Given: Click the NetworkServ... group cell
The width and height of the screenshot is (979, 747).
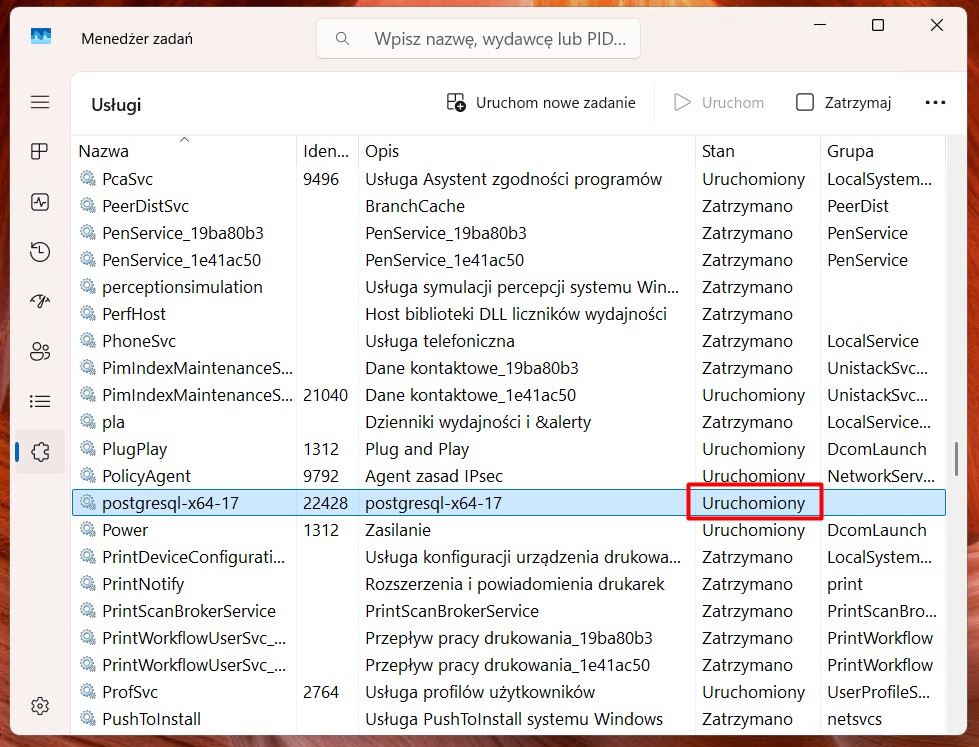Looking at the screenshot, I should pyautogui.click(x=881, y=475).
